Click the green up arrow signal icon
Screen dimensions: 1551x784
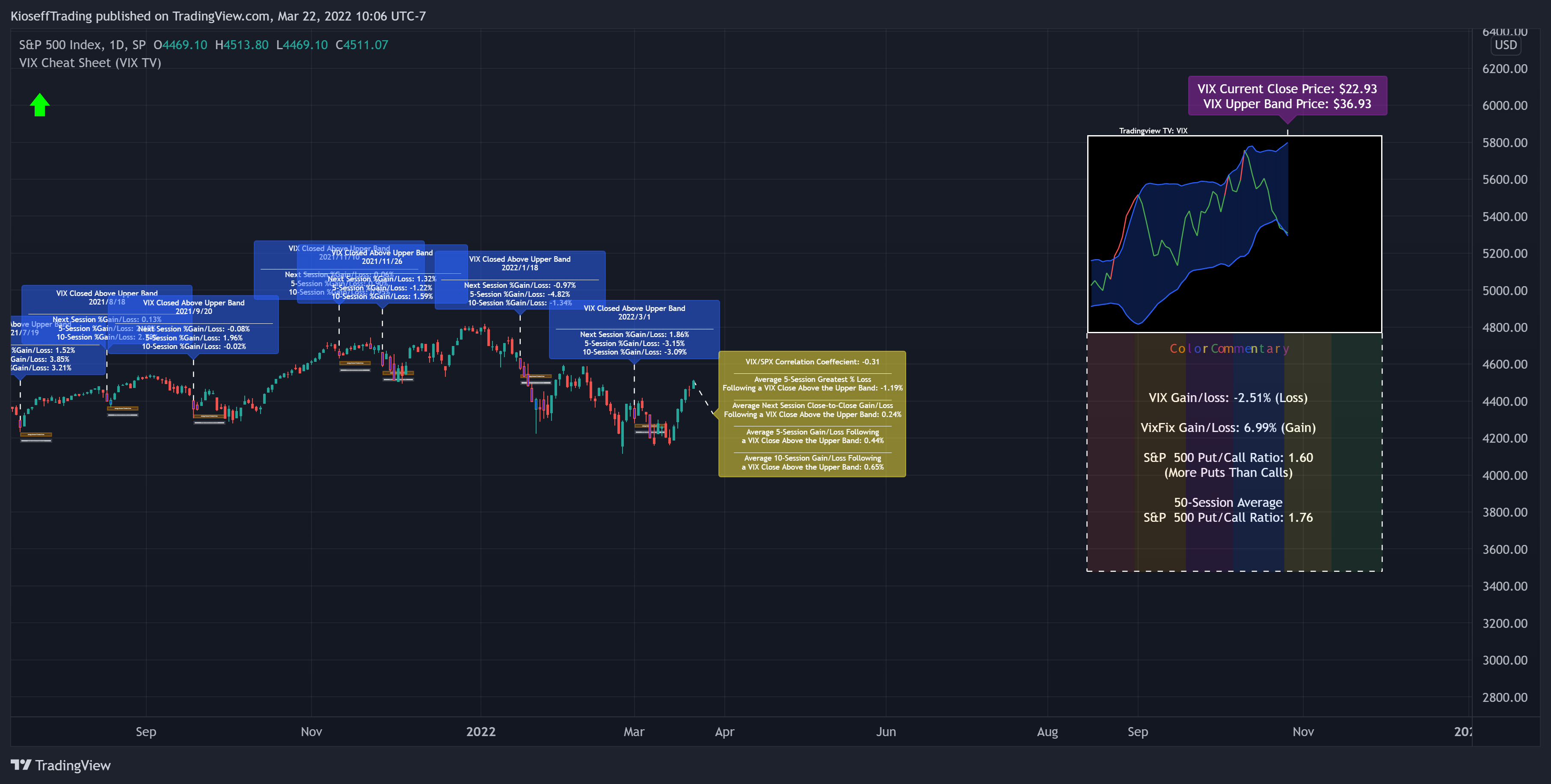40,105
